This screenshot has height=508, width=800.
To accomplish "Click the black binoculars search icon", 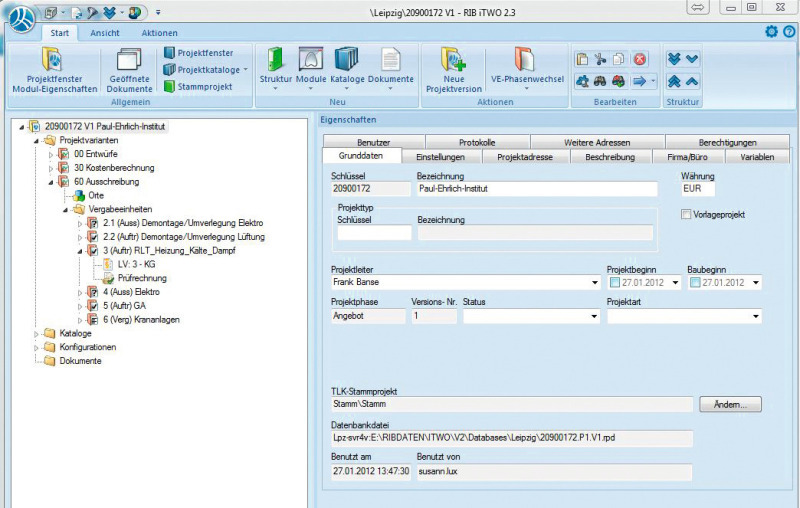I will [x=600, y=81].
